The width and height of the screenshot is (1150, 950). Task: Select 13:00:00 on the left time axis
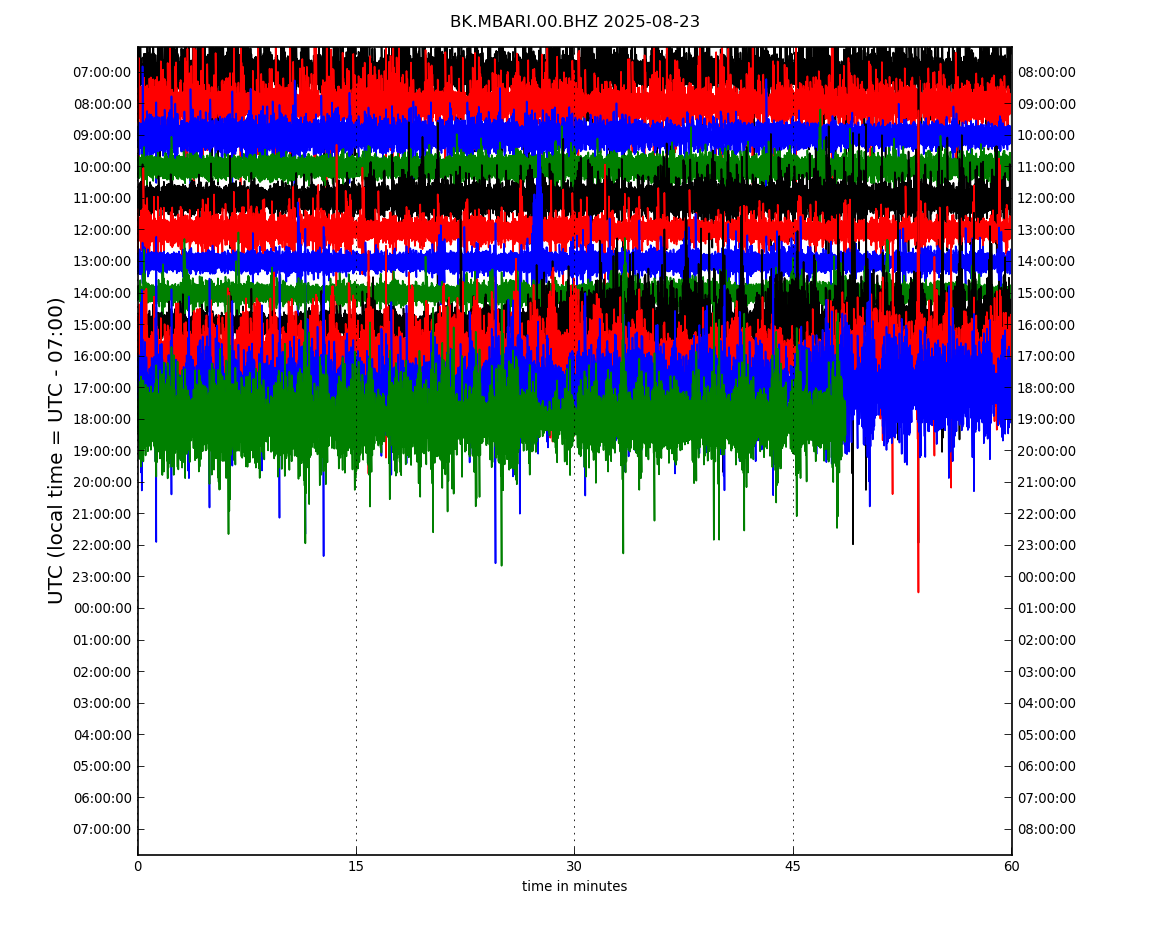point(103,262)
